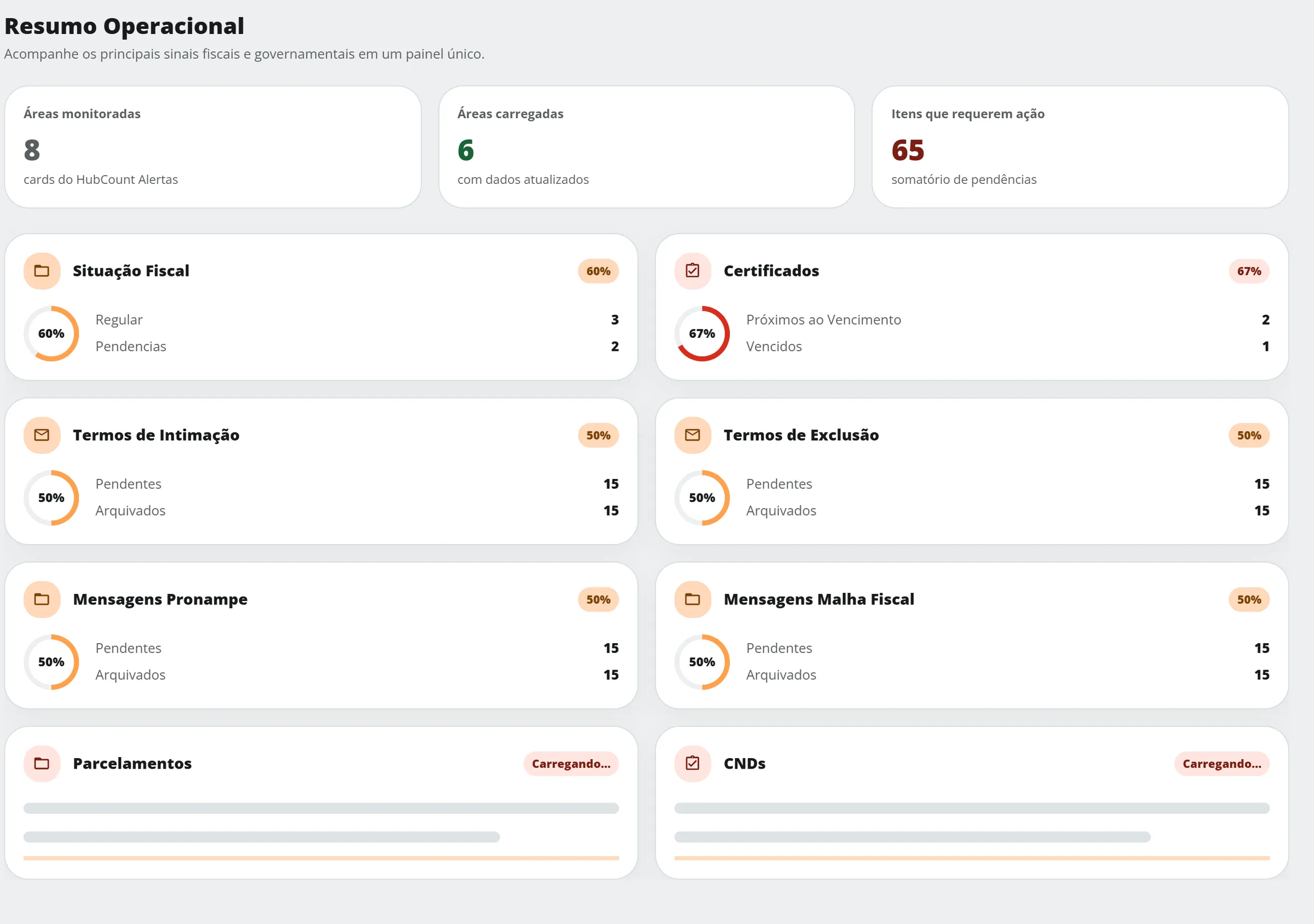Screen dimensions: 1314x924
Task: Click the 50% badge on Termos de Exclusão
Action: pos(1249,435)
